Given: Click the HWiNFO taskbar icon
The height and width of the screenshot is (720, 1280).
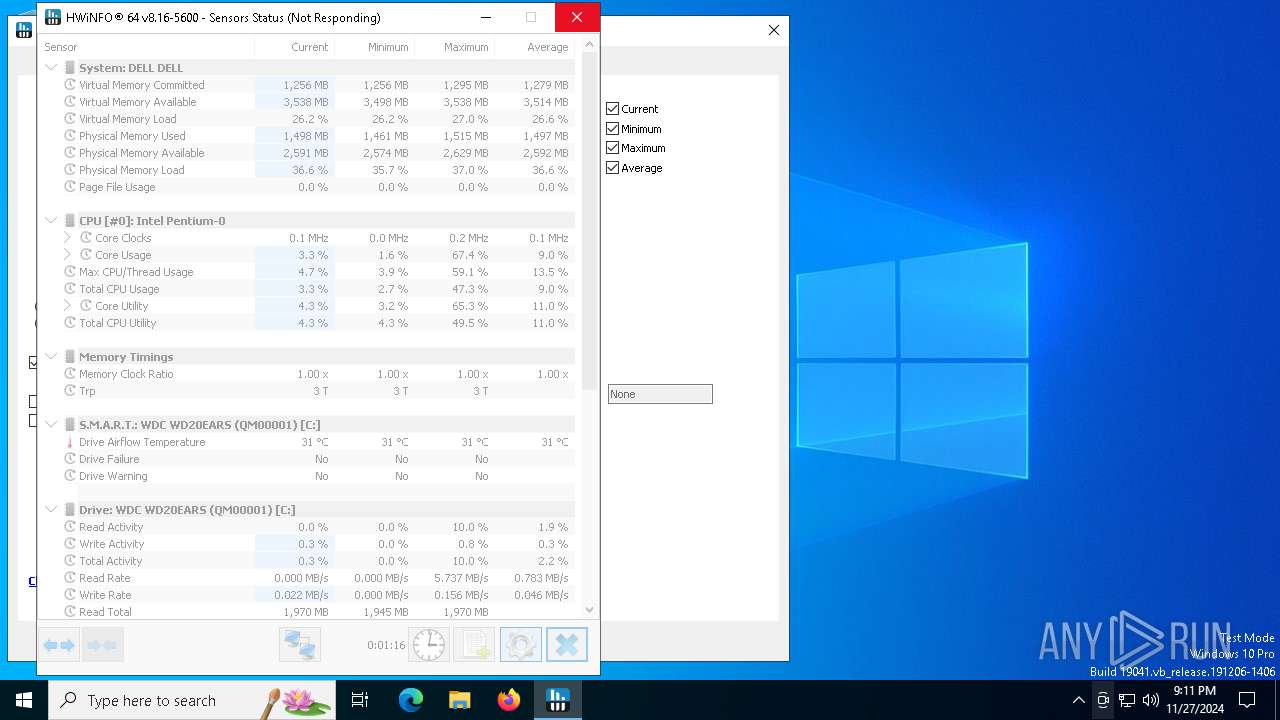Looking at the screenshot, I should 558,700.
